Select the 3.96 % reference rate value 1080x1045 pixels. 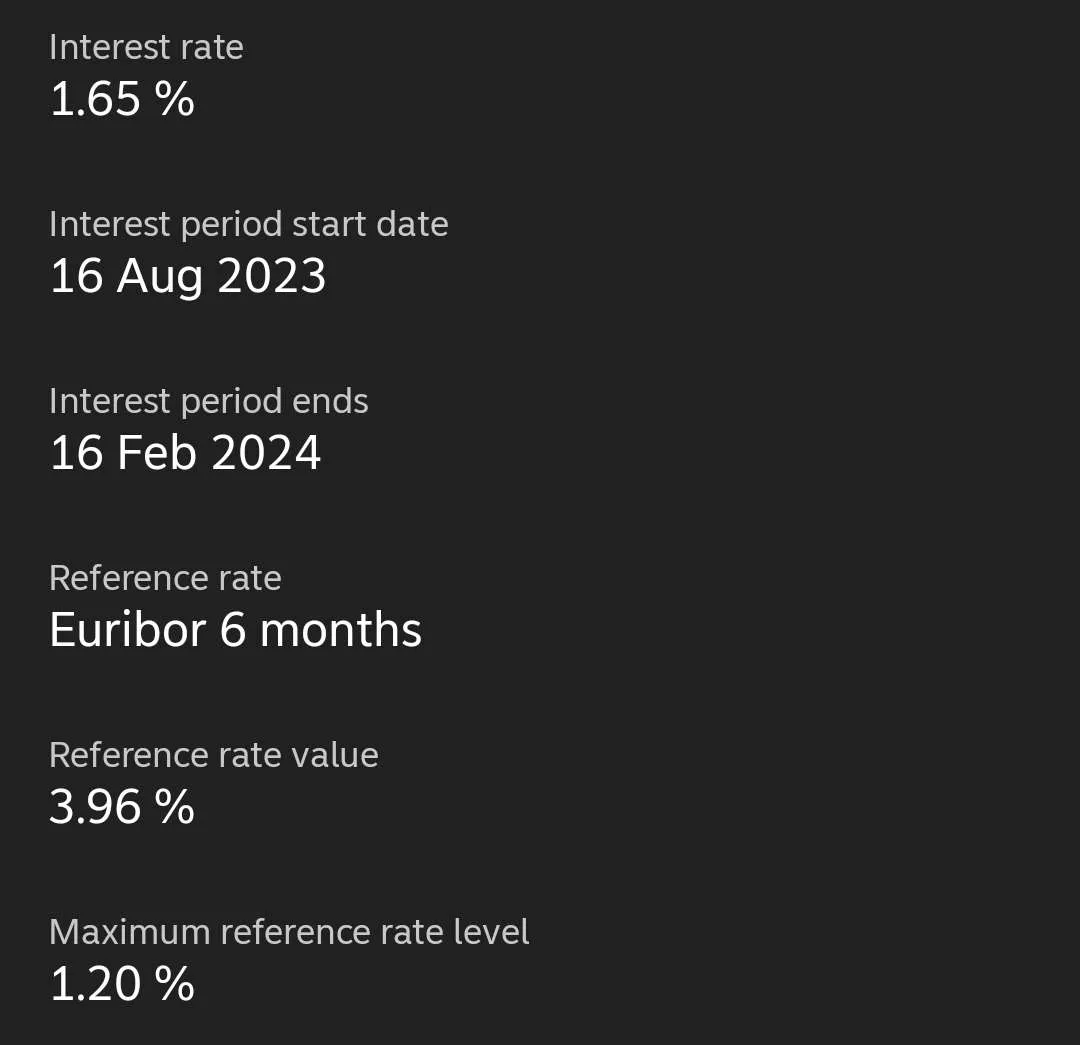tap(121, 807)
